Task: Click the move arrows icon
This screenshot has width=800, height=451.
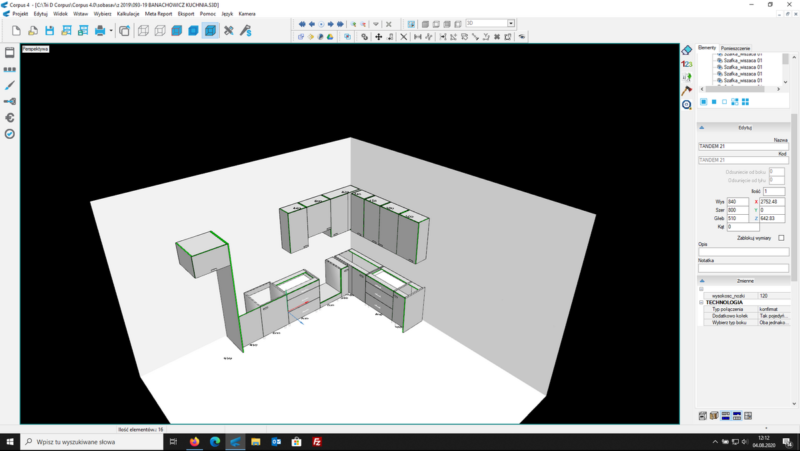Action: click(x=379, y=36)
